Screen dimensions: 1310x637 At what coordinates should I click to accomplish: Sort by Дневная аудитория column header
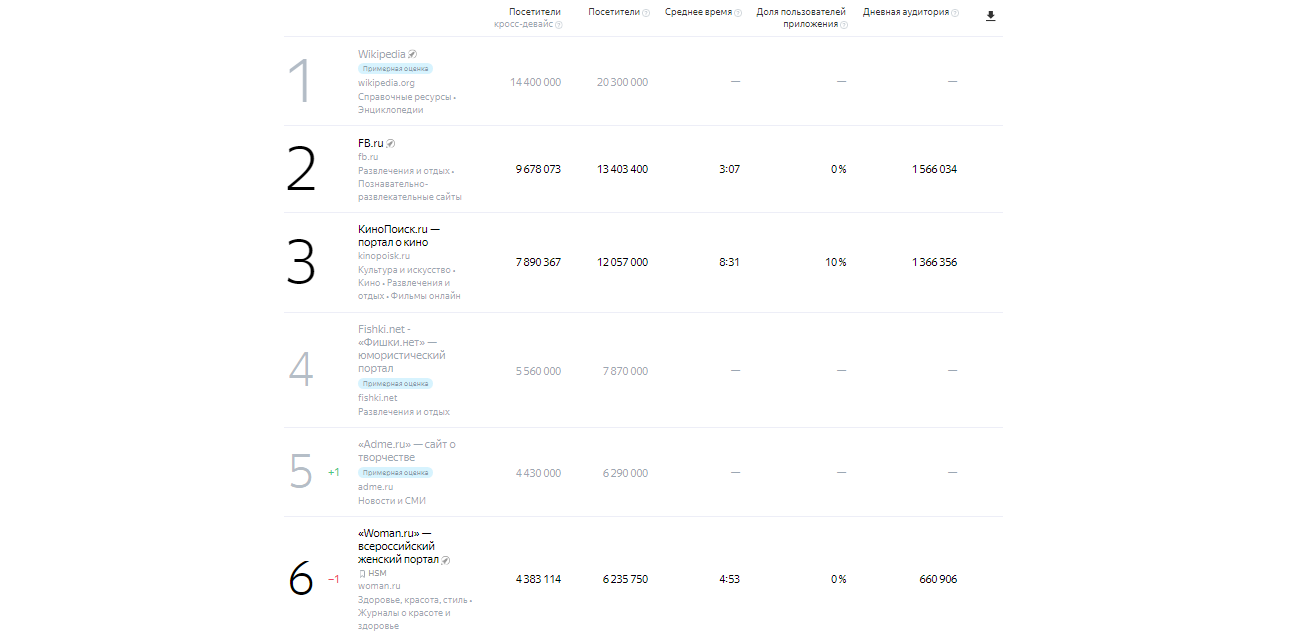click(x=906, y=12)
